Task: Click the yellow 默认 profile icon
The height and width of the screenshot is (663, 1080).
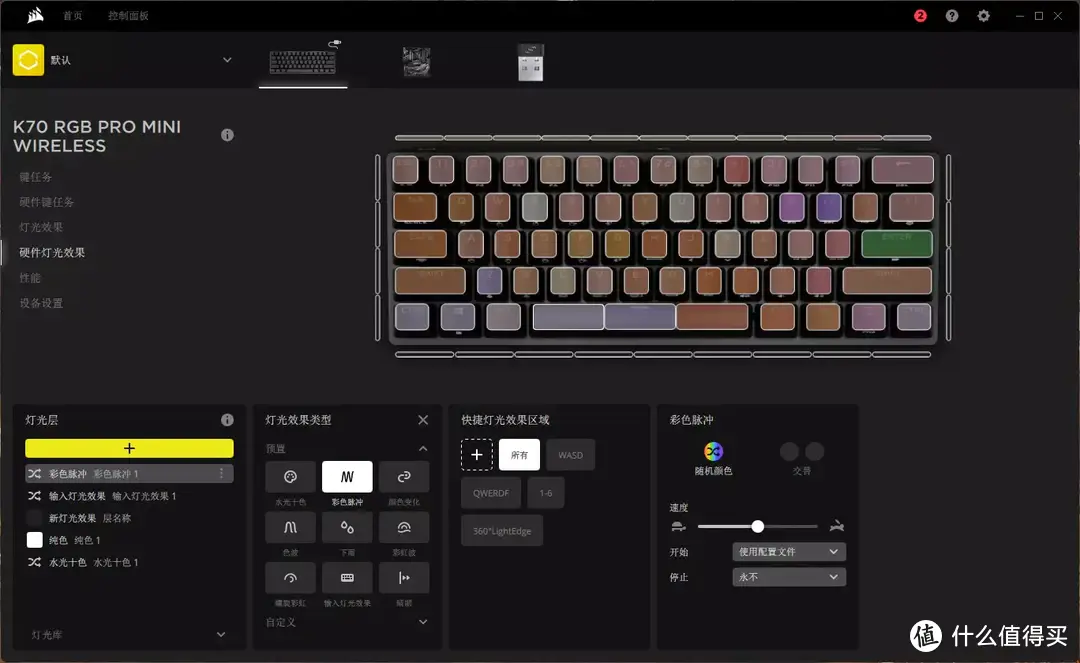Action: pyautogui.click(x=28, y=60)
